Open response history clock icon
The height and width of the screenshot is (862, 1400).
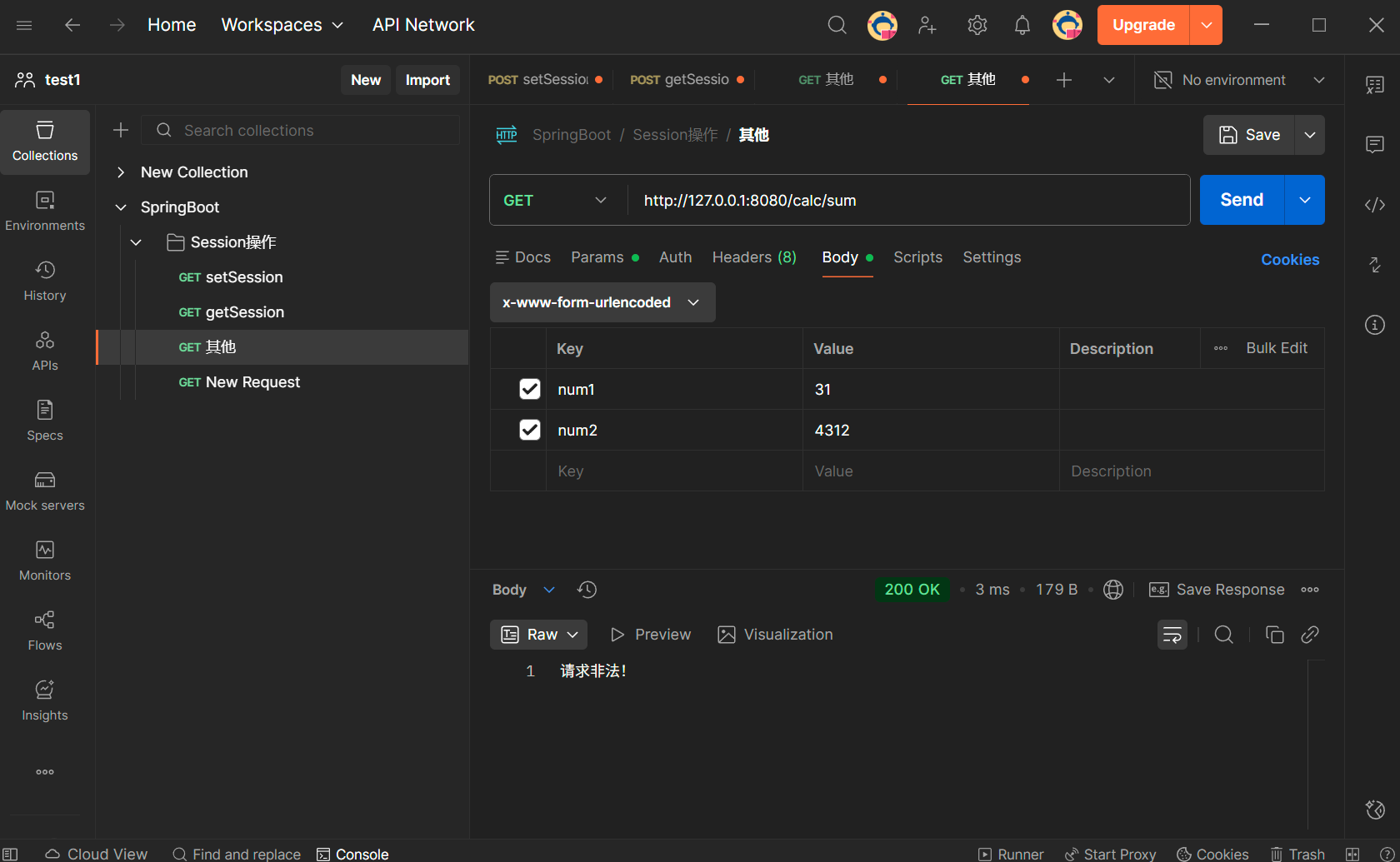[587, 590]
